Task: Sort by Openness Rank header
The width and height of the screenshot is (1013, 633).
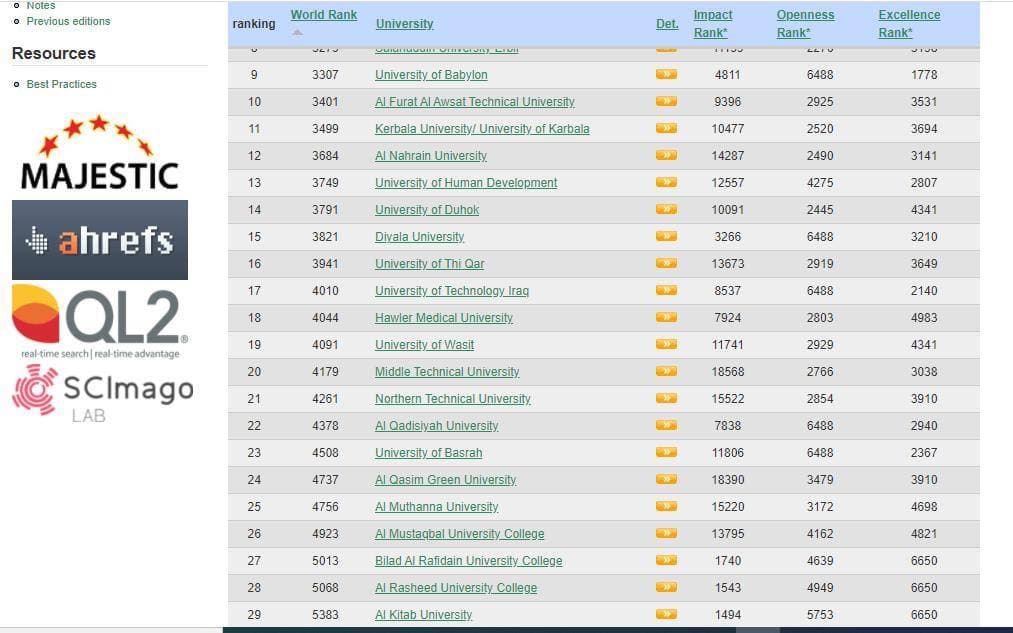Action: click(x=805, y=23)
